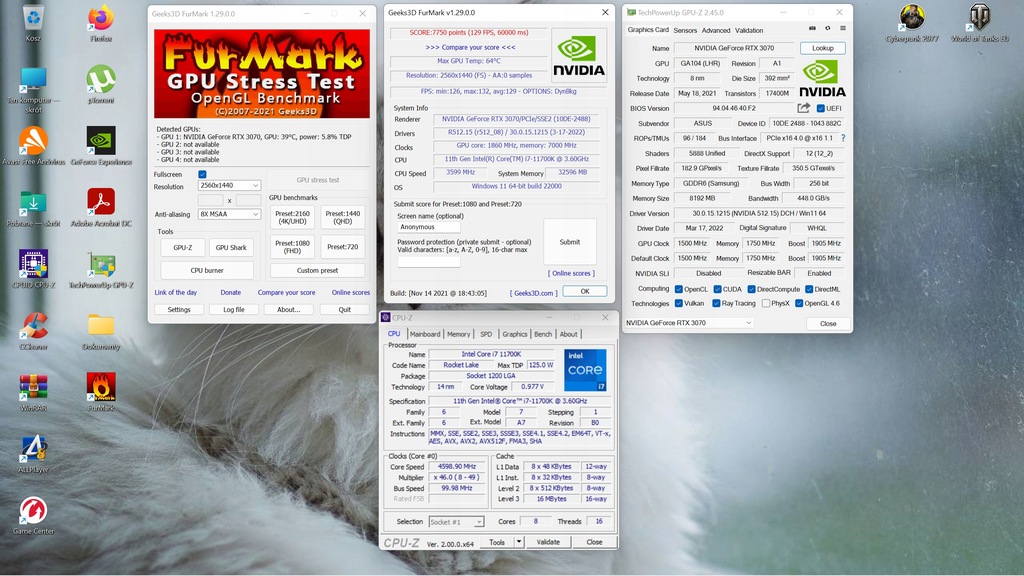Open the FurMark desktop shortcut

tap(101, 387)
